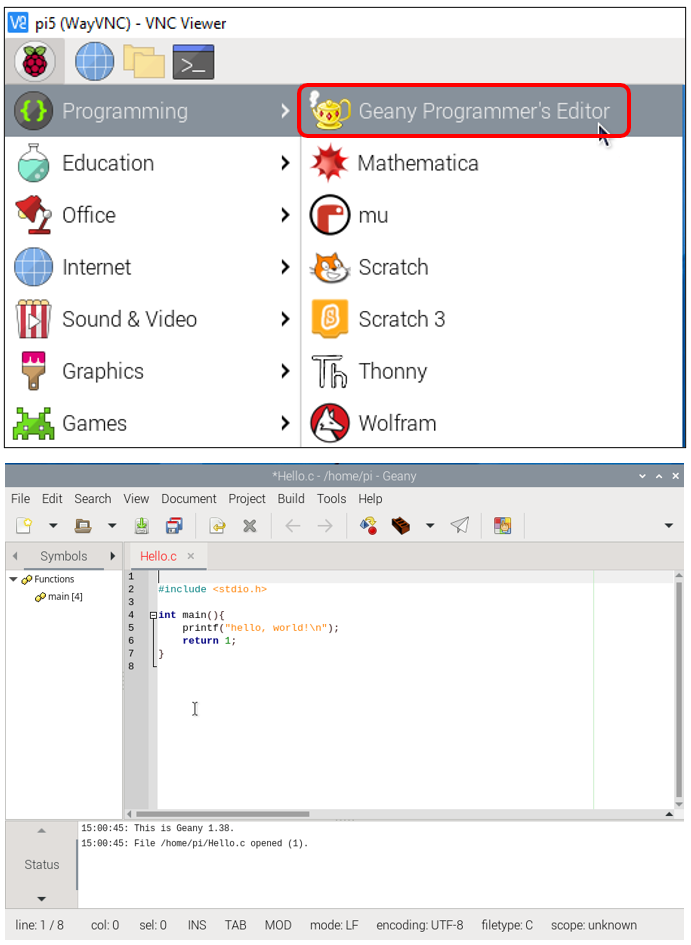This screenshot has width=691, height=945.
Task: Collapse the Functions tree node
Action: pyautogui.click(x=13, y=579)
